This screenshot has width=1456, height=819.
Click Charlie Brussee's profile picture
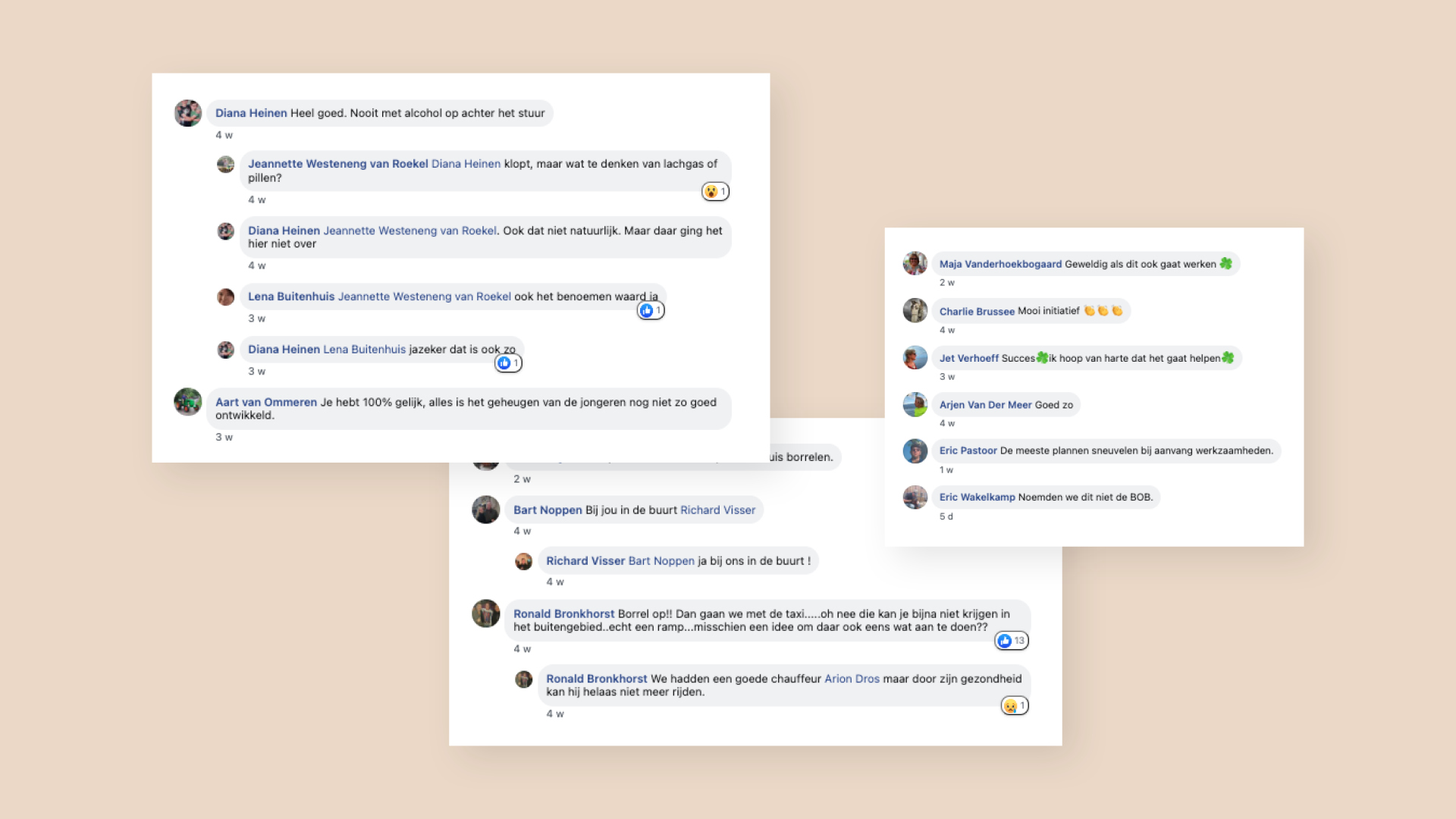(x=915, y=310)
